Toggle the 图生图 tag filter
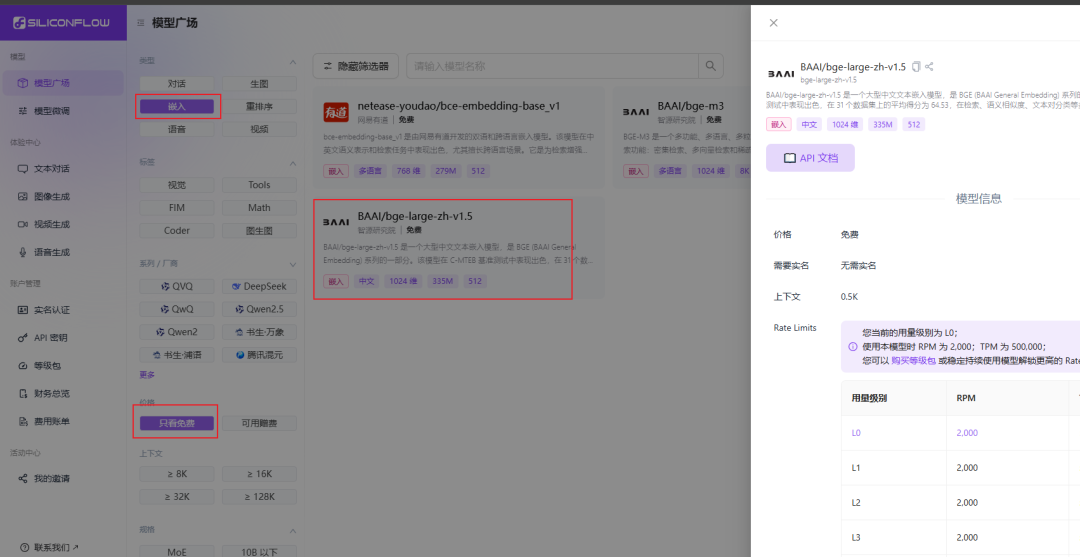The height and width of the screenshot is (557, 1080). (x=259, y=231)
